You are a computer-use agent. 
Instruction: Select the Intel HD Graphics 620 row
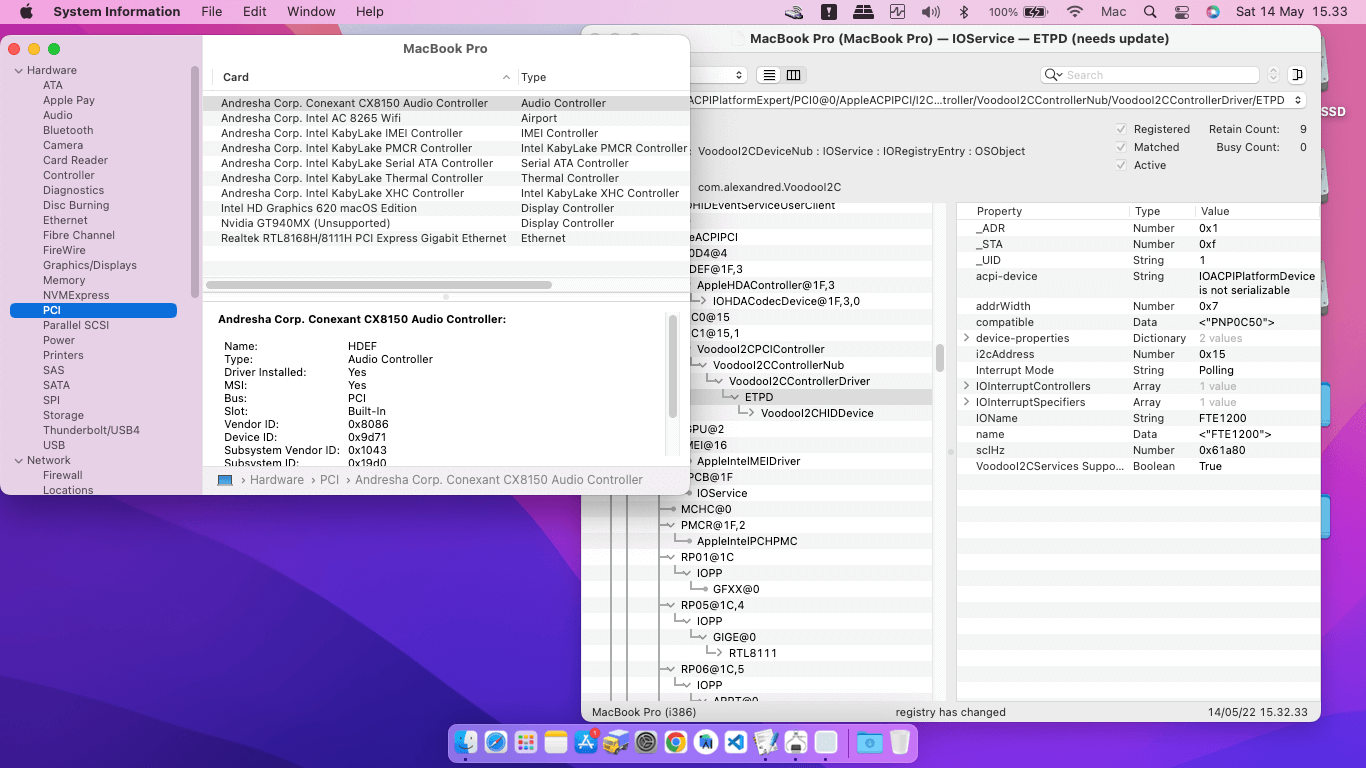click(446, 208)
